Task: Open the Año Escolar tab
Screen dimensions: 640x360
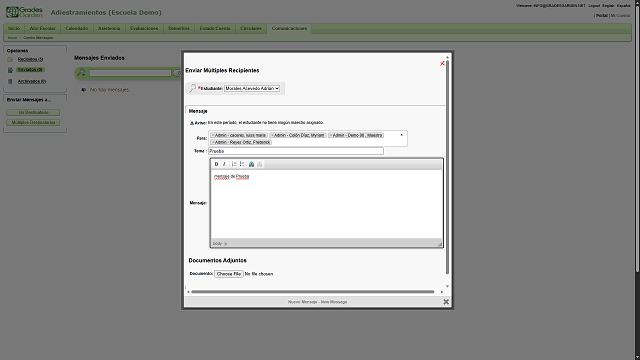Action: point(42,28)
